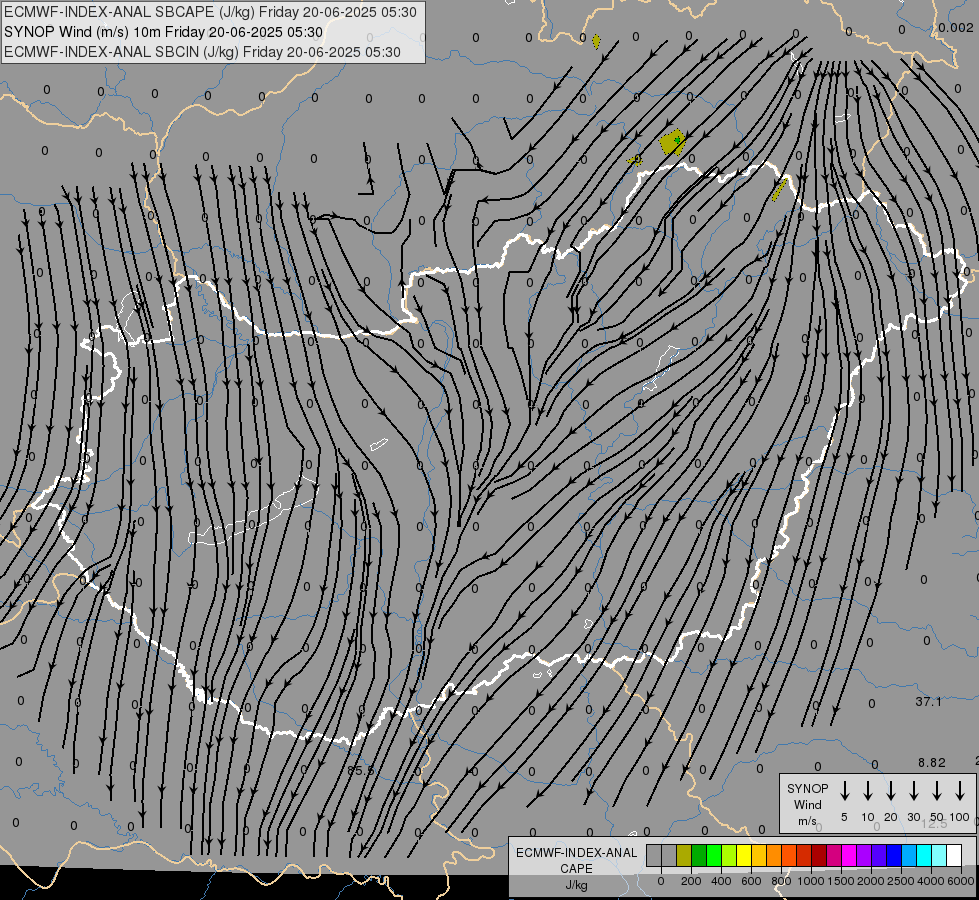979x900 pixels.
Task: Pick the purple swatch before 2000 tick
Action: tap(863, 855)
